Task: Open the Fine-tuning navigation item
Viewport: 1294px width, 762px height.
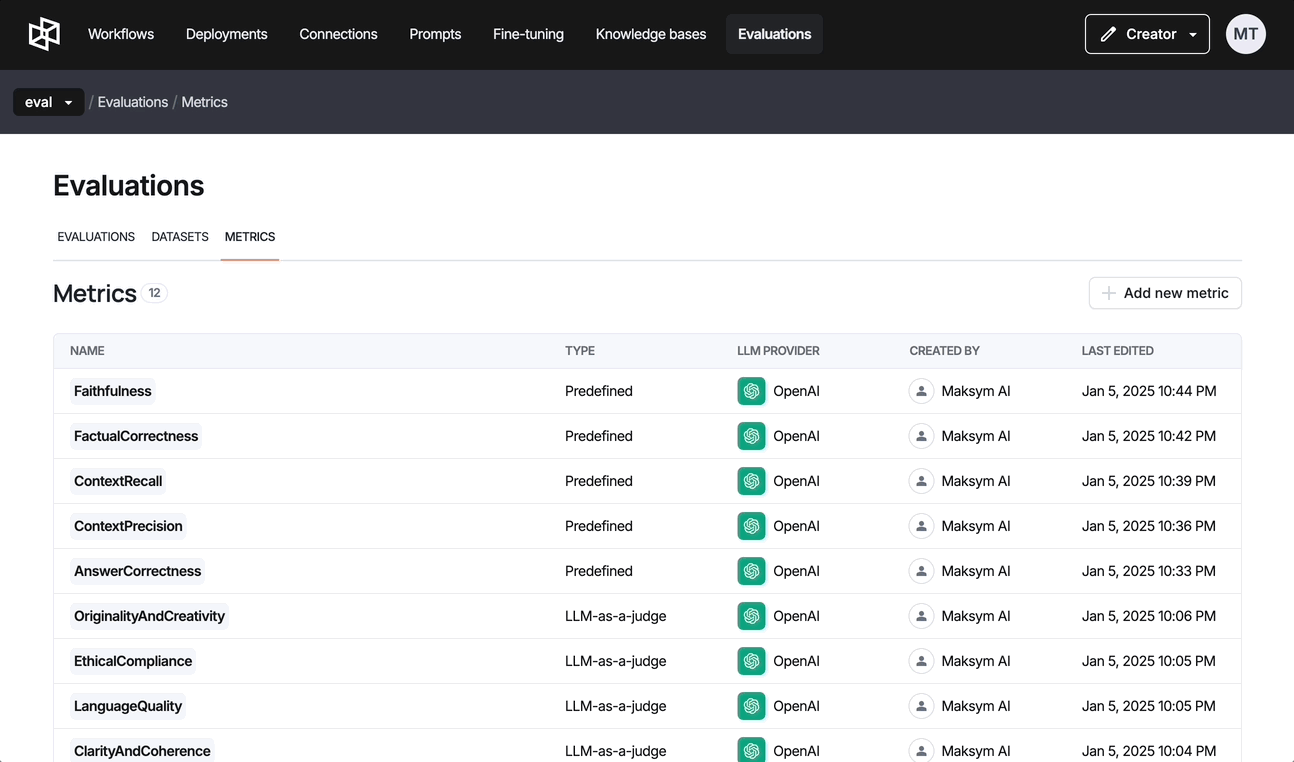Action: tap(528, 34)
